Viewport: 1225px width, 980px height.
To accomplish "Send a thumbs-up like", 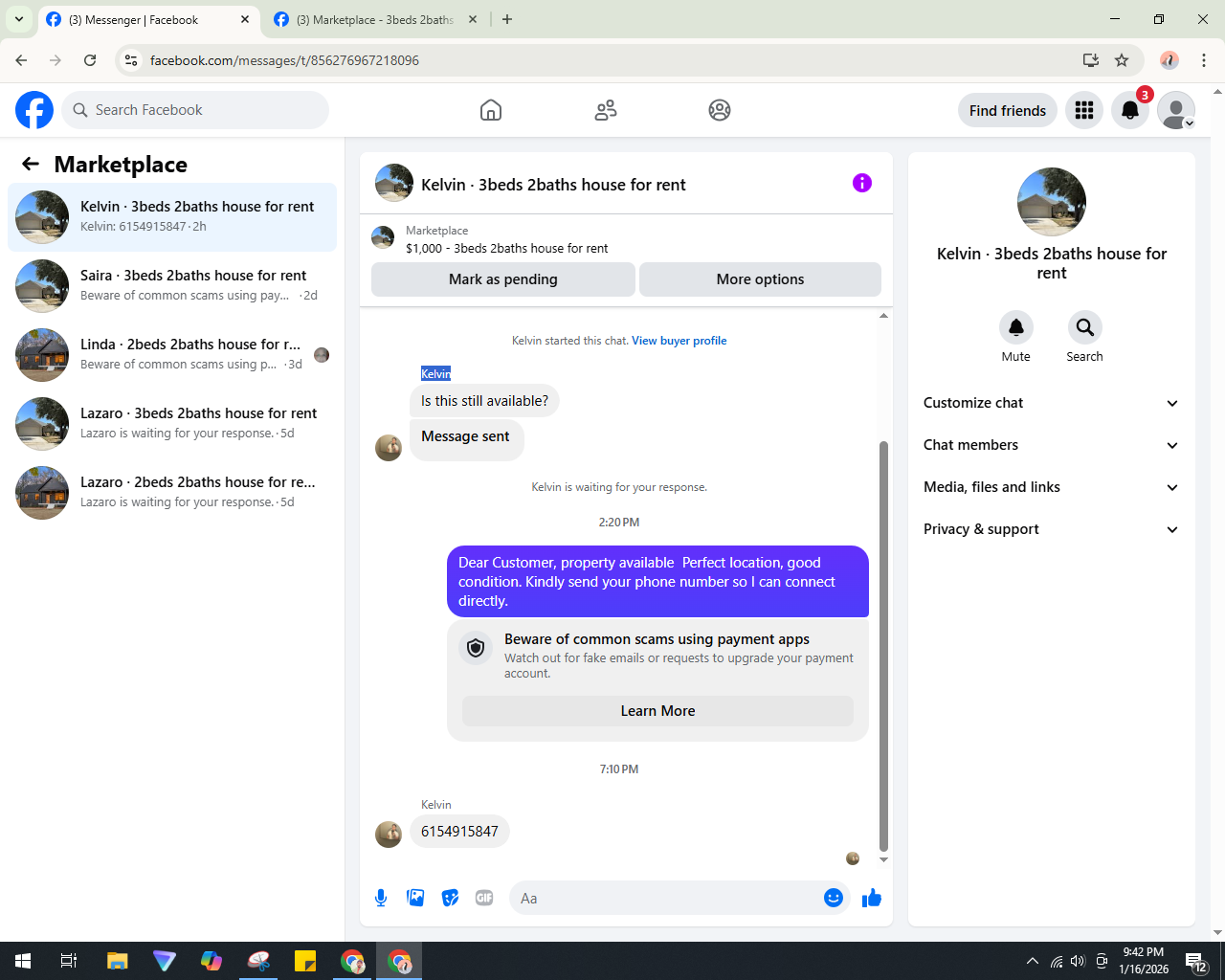I will [x=872, y=898].
